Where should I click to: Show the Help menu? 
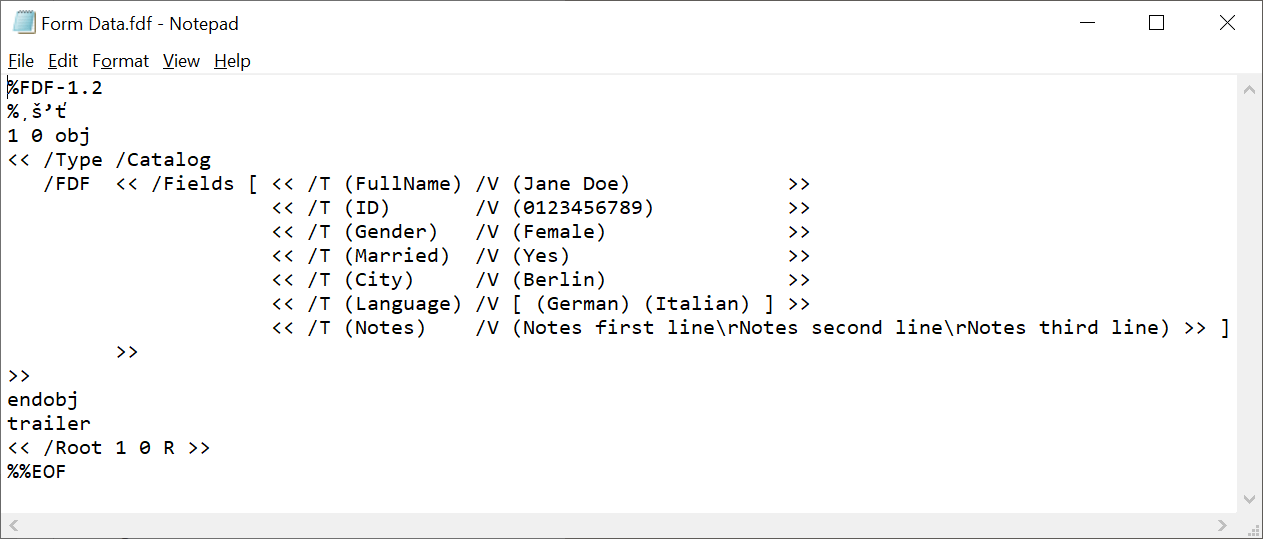[232, 61]
